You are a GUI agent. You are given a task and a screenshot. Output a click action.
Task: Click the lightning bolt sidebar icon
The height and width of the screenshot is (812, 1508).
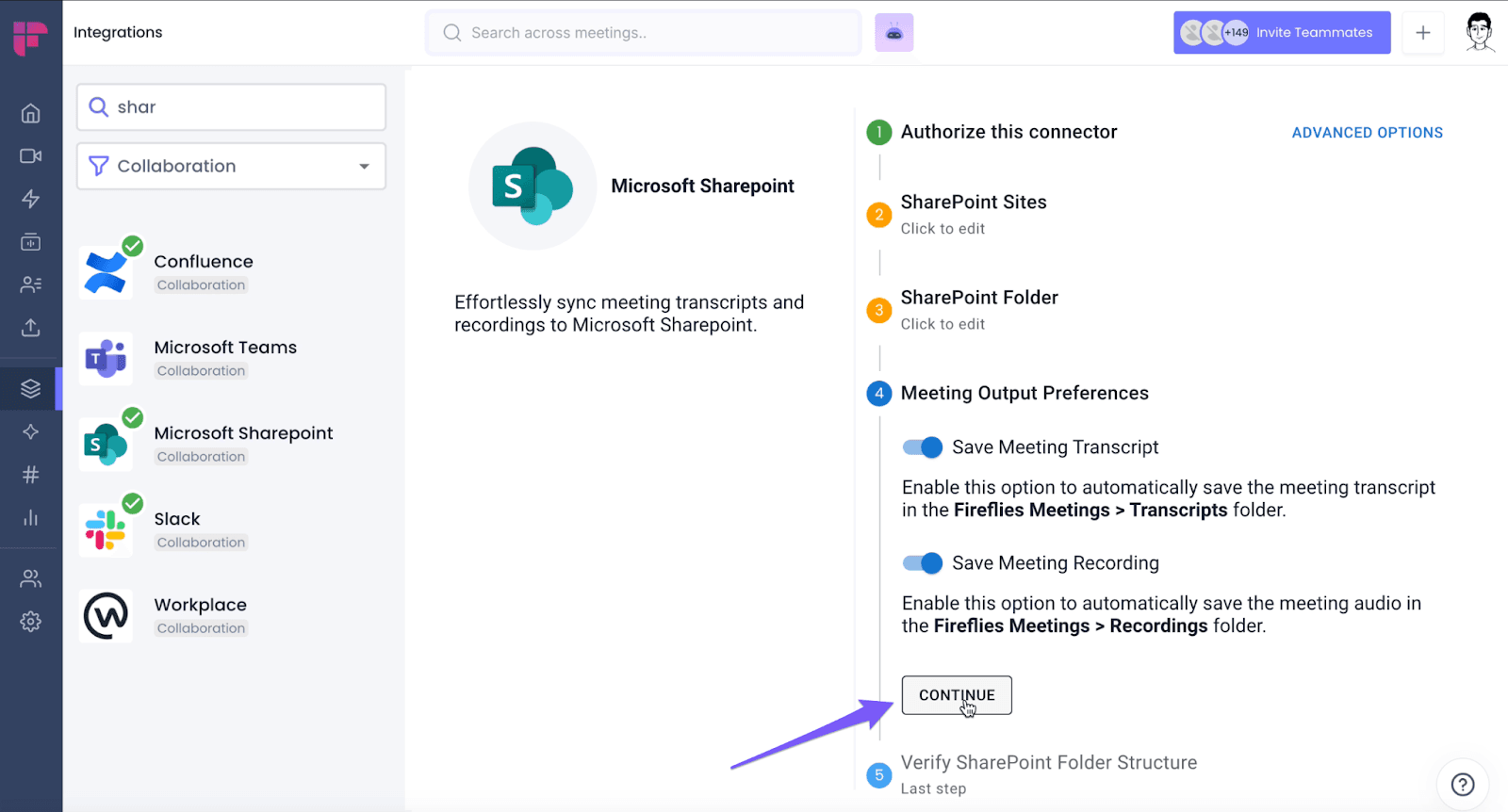(31, 199)
